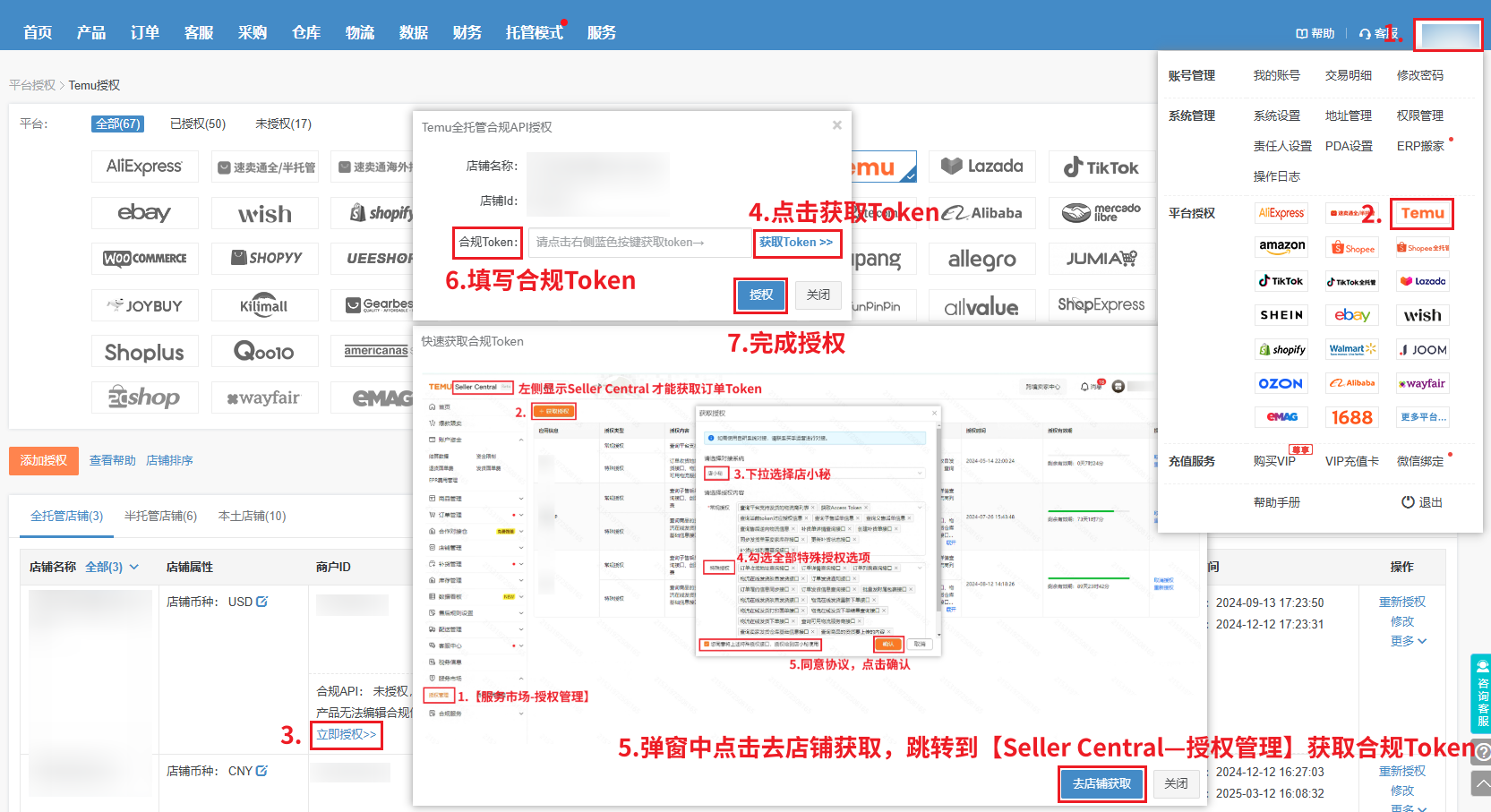Click 退出 to log out
This screenshot has width=1491, height=812.
[1422, 502]
